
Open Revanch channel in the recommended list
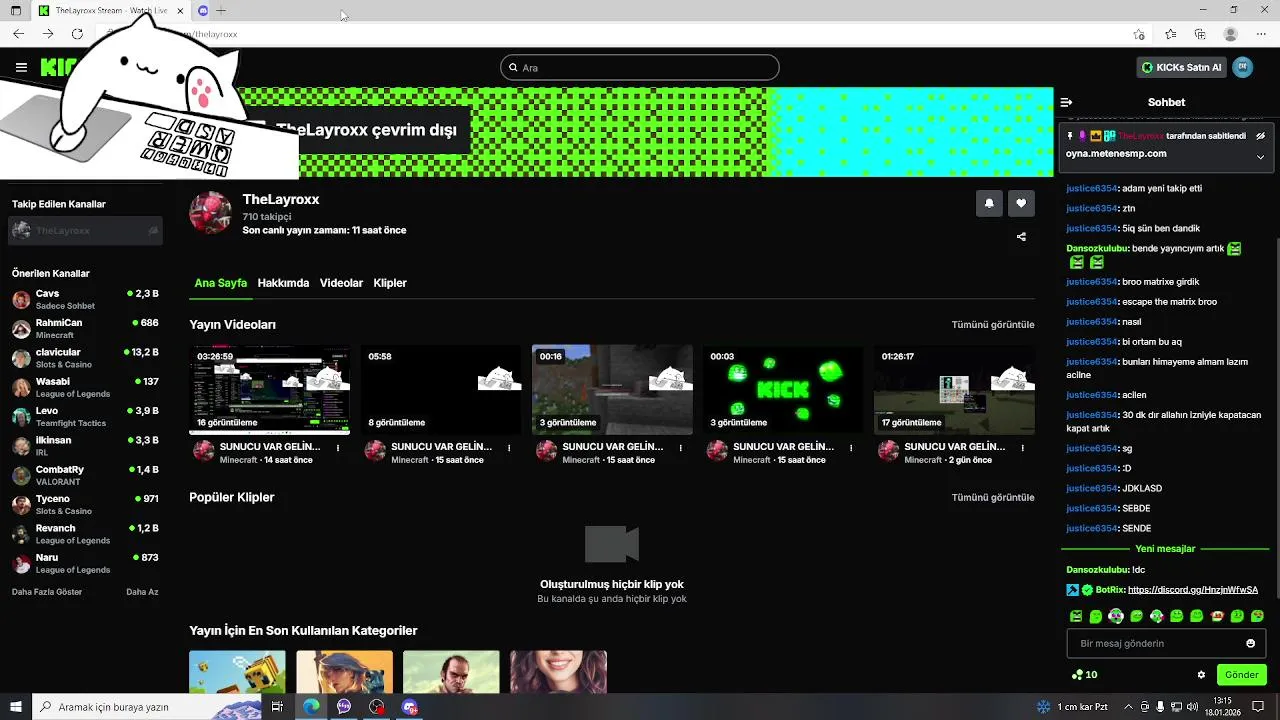click(85, 534)
